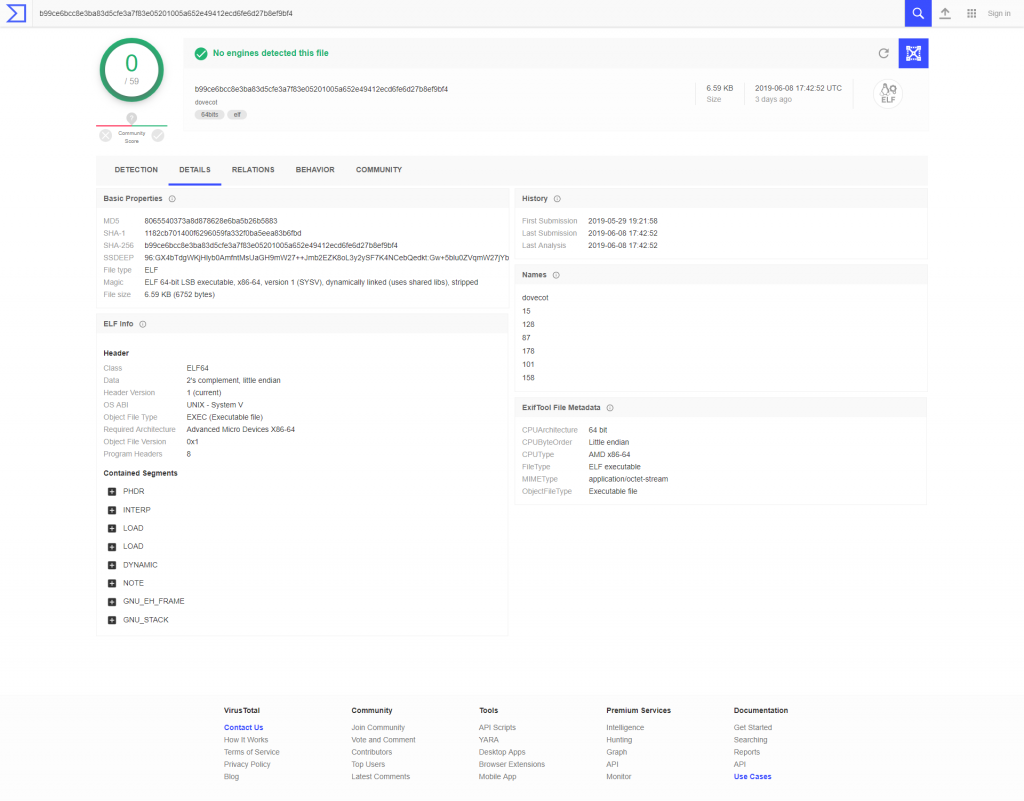Expand the PHDR segment

tap(112, 492)
